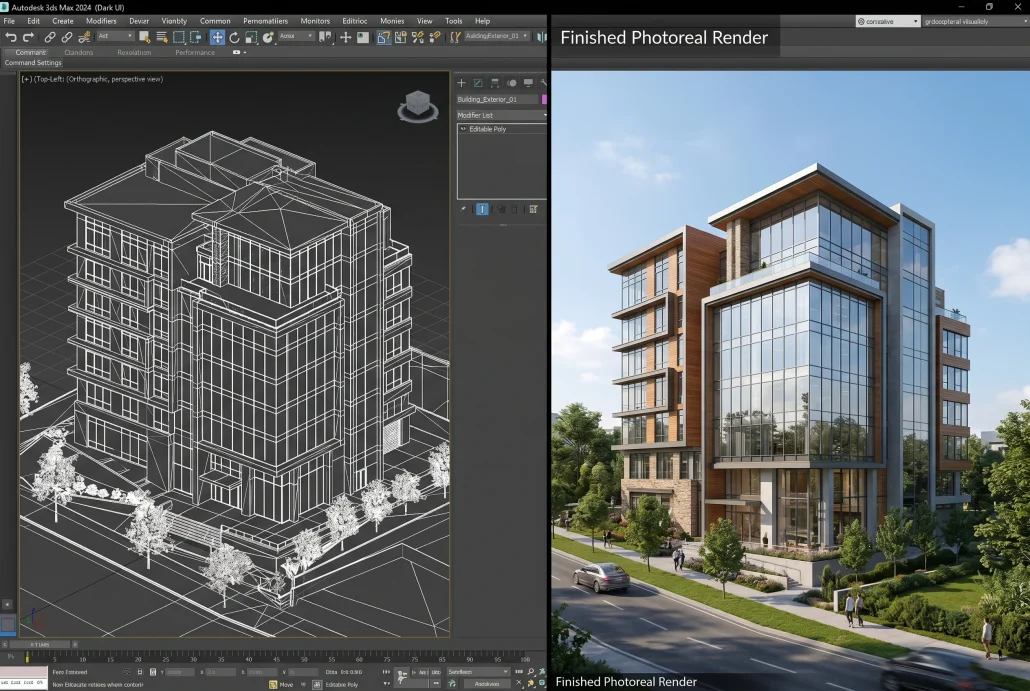Open the Modifiers menu

(101, 21)
